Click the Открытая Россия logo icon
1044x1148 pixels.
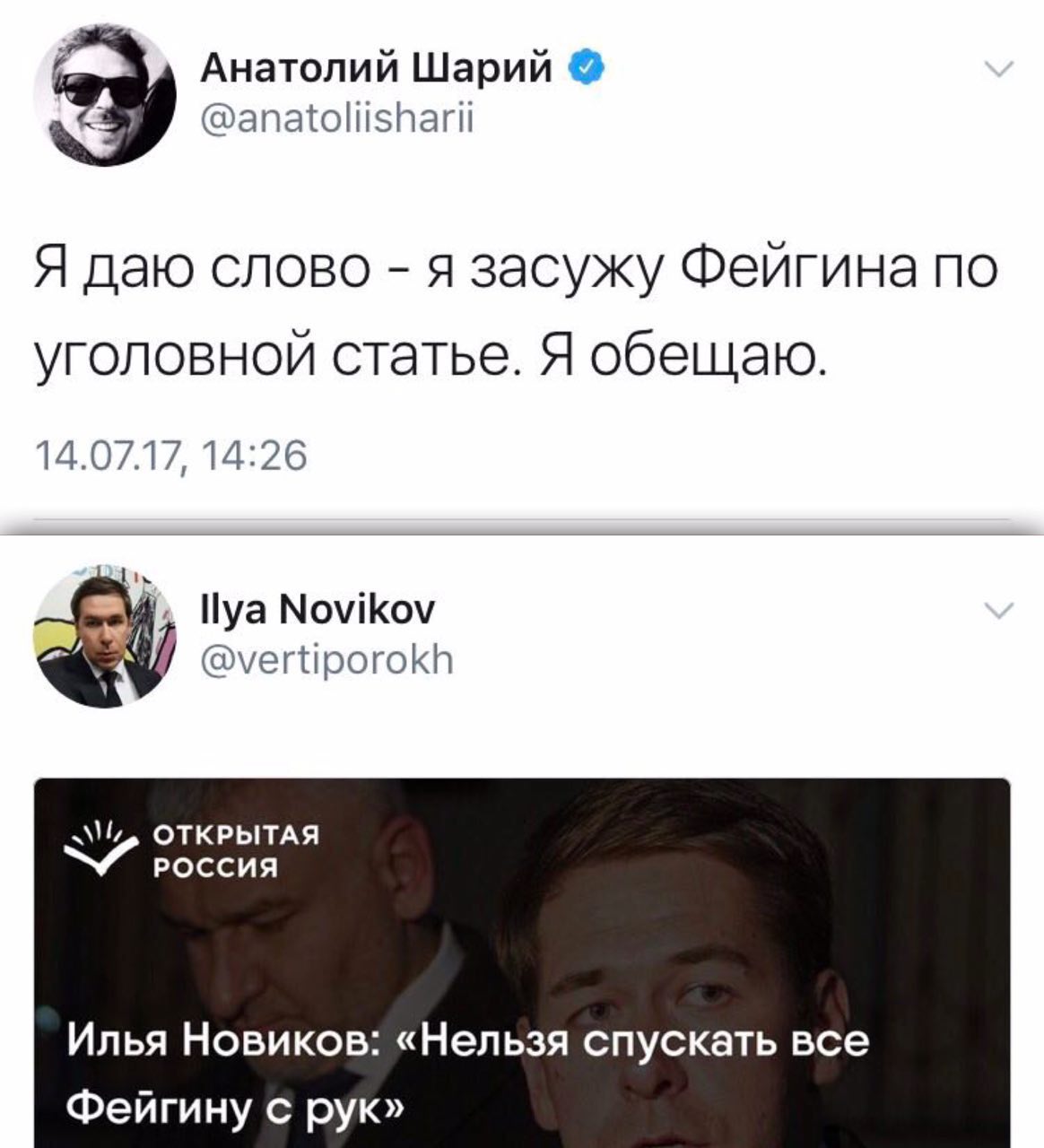(x=101, y=849)
